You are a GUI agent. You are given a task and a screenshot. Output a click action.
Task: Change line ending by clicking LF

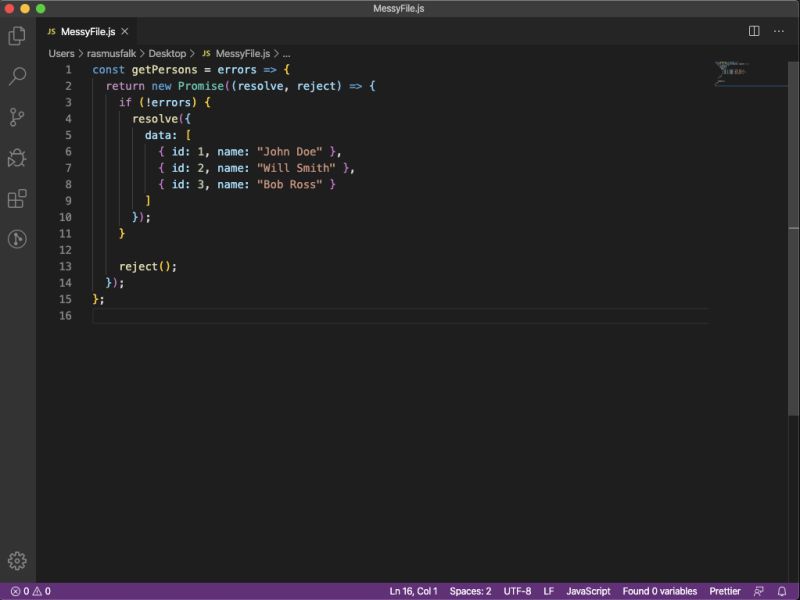tap(549, 591)
